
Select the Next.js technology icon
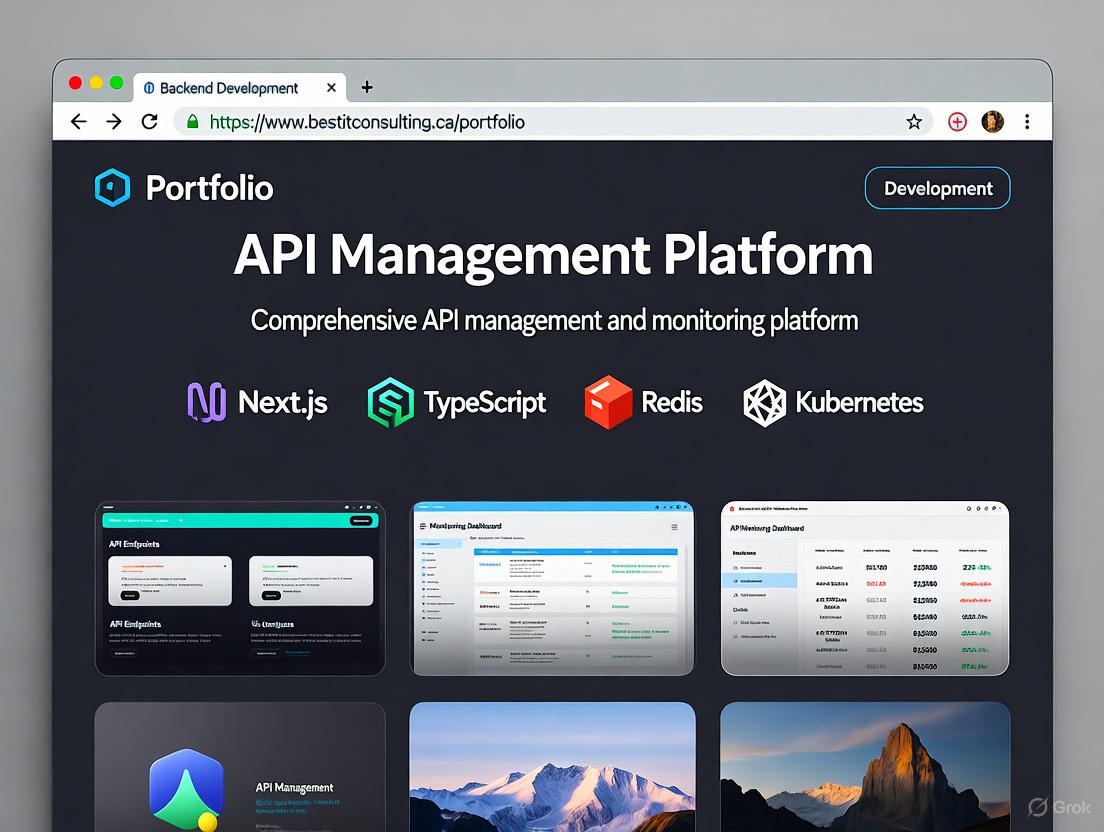[x=206, y=401]
